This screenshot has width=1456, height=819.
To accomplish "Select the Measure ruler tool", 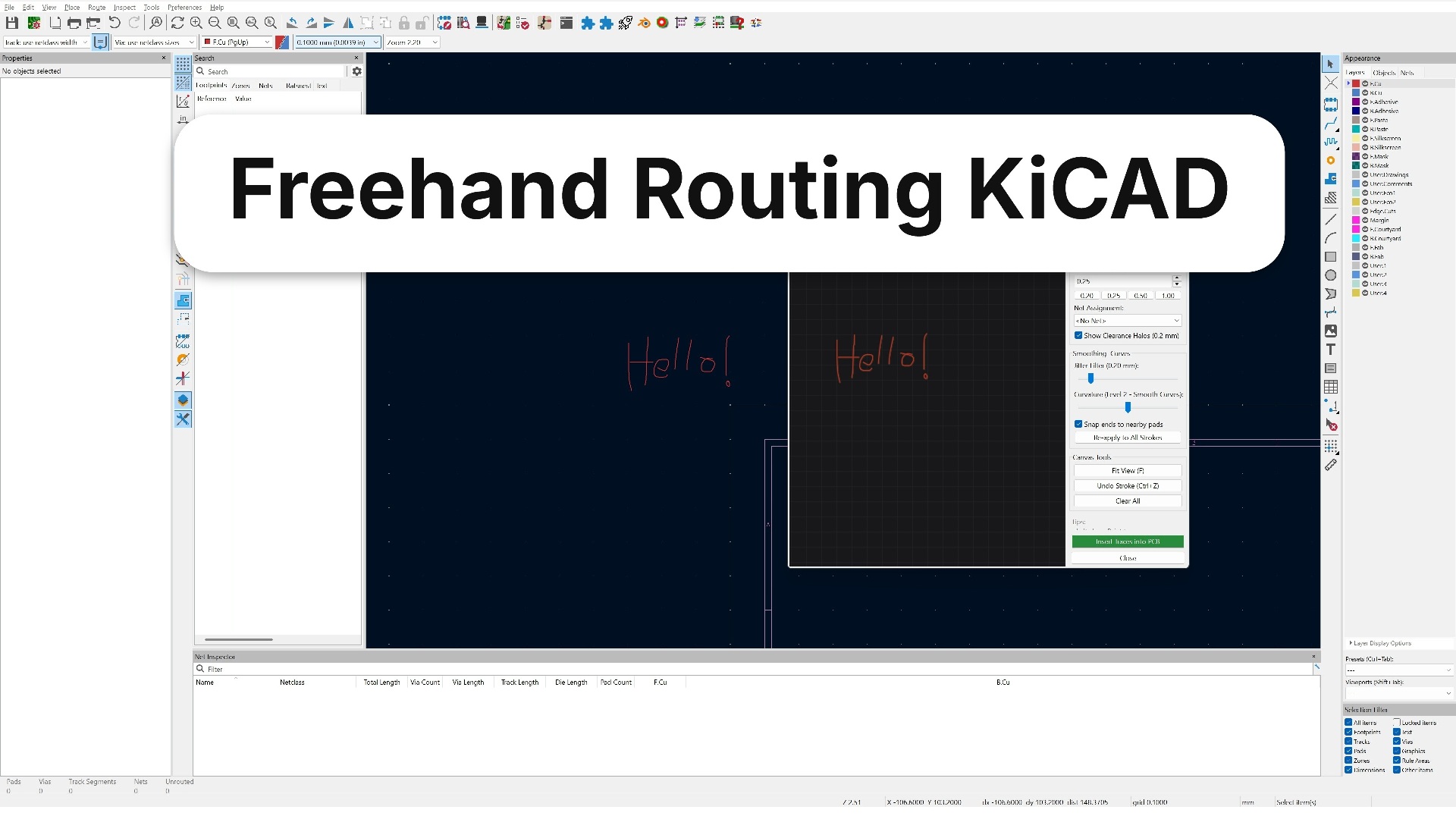I will tap(1331, 465).
